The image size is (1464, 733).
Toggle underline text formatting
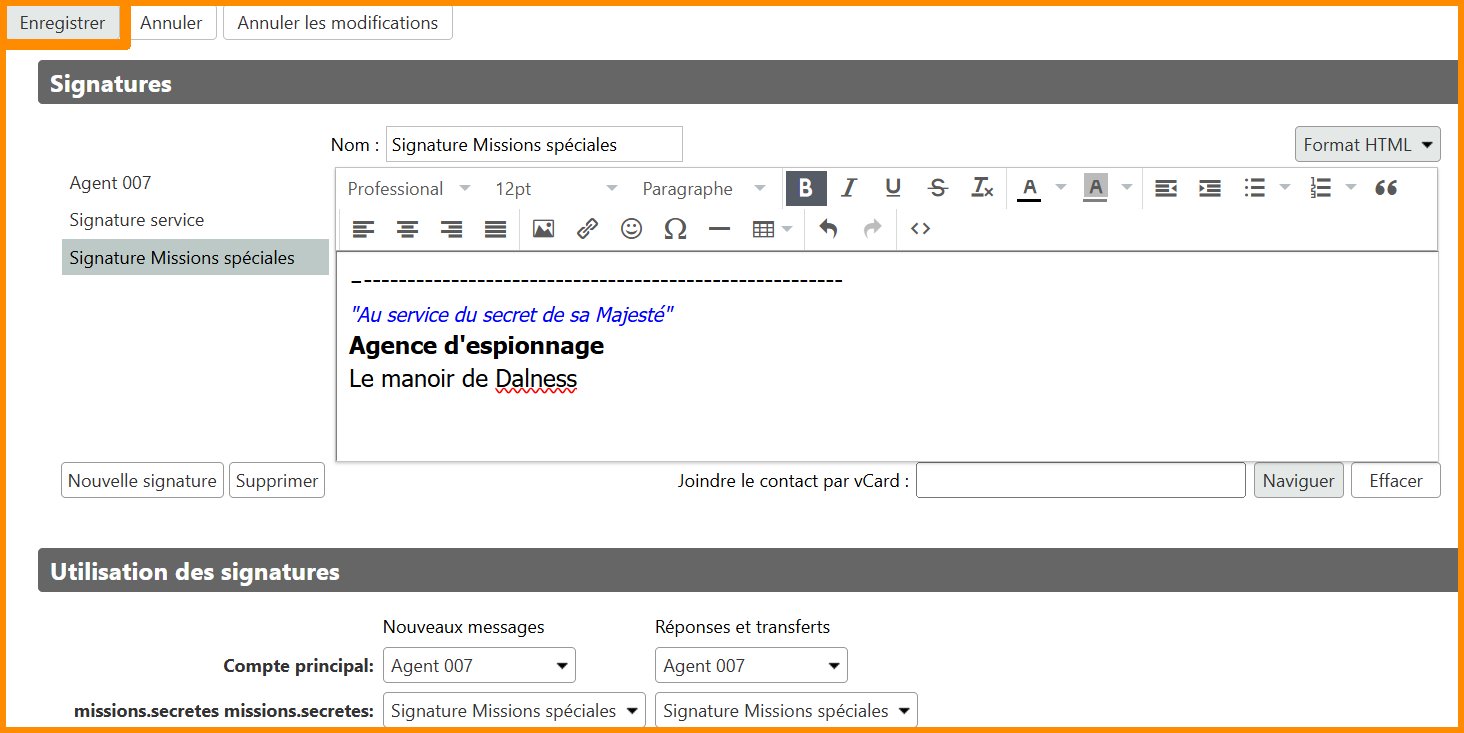[x=893, y=188]
